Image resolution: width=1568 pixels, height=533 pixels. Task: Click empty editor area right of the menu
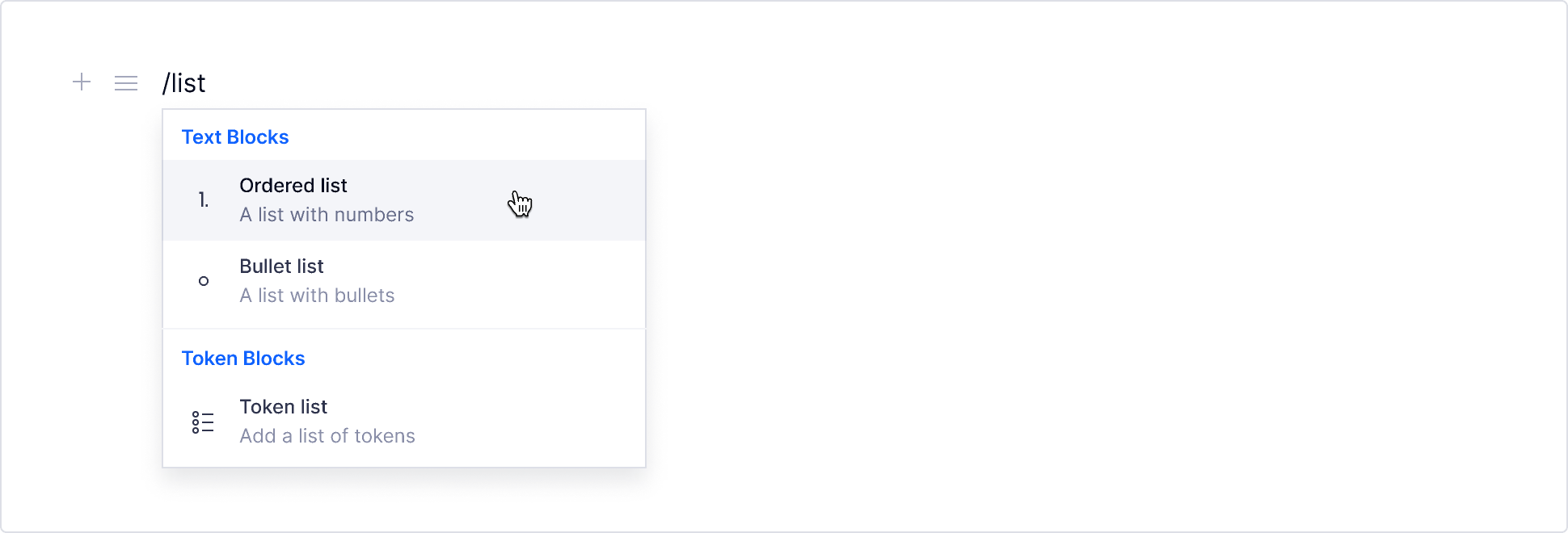tap(1051, 283)
